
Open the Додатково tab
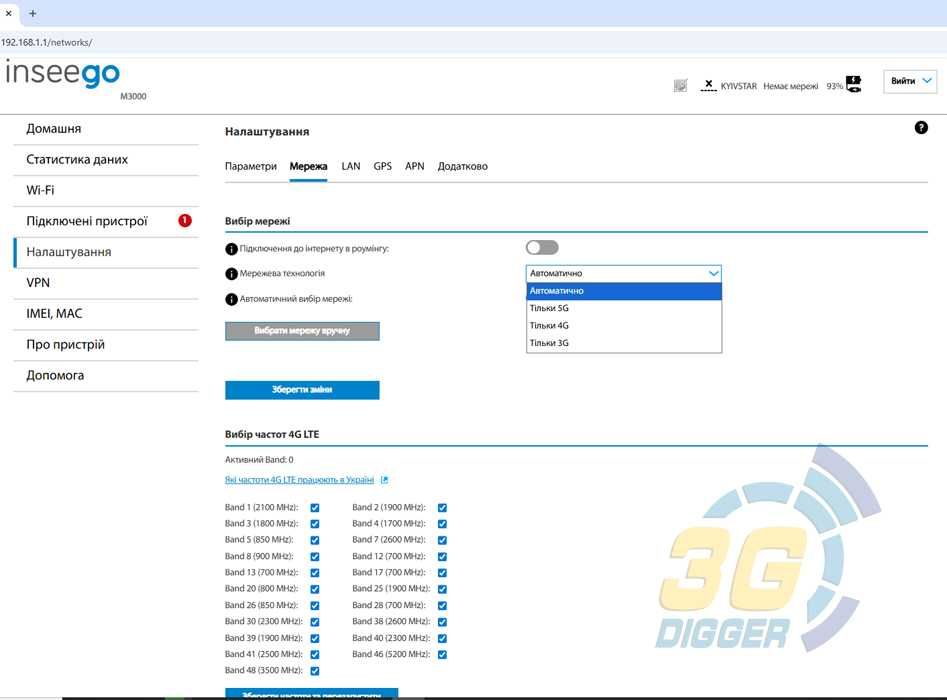[x=463, y=166]
